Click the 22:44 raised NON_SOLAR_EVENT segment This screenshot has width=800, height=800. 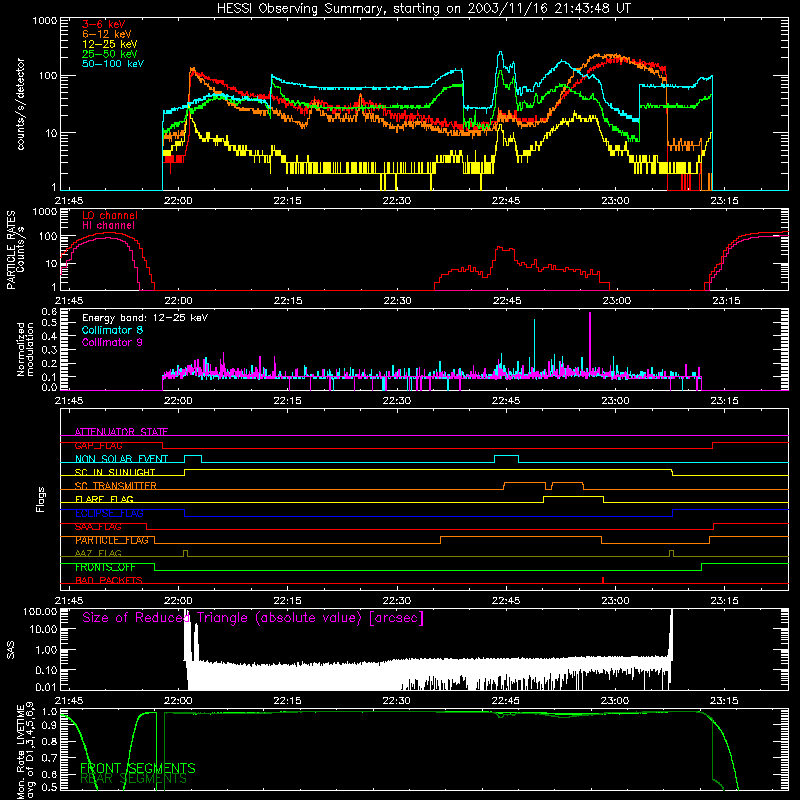point(506,456)
